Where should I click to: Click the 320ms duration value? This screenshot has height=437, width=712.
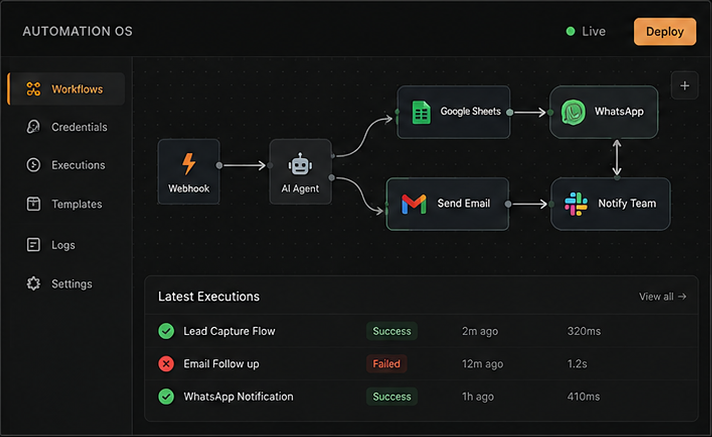pyautogui.click(x=584, y=331)
